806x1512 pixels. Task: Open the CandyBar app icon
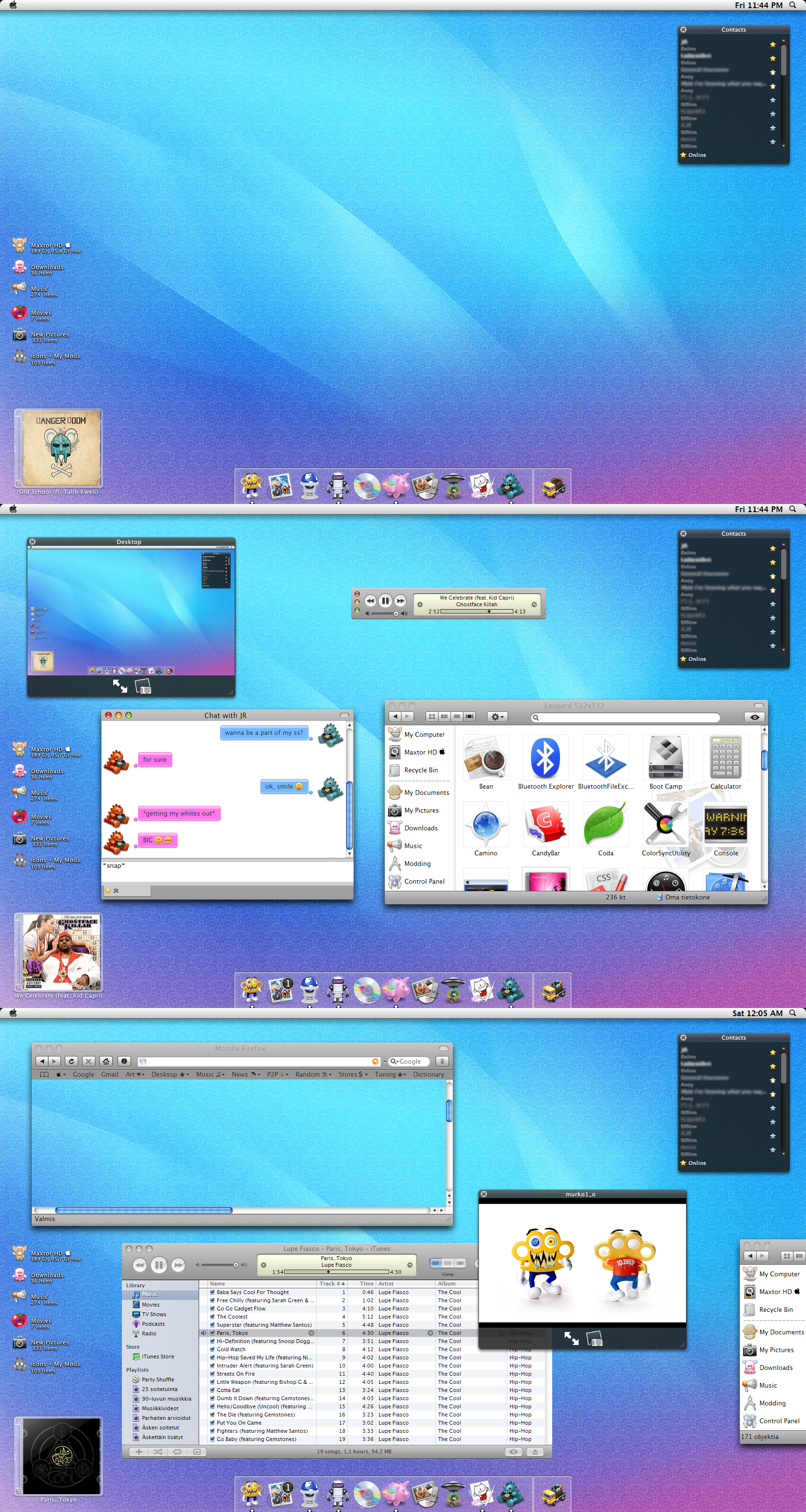click(545, 825)
